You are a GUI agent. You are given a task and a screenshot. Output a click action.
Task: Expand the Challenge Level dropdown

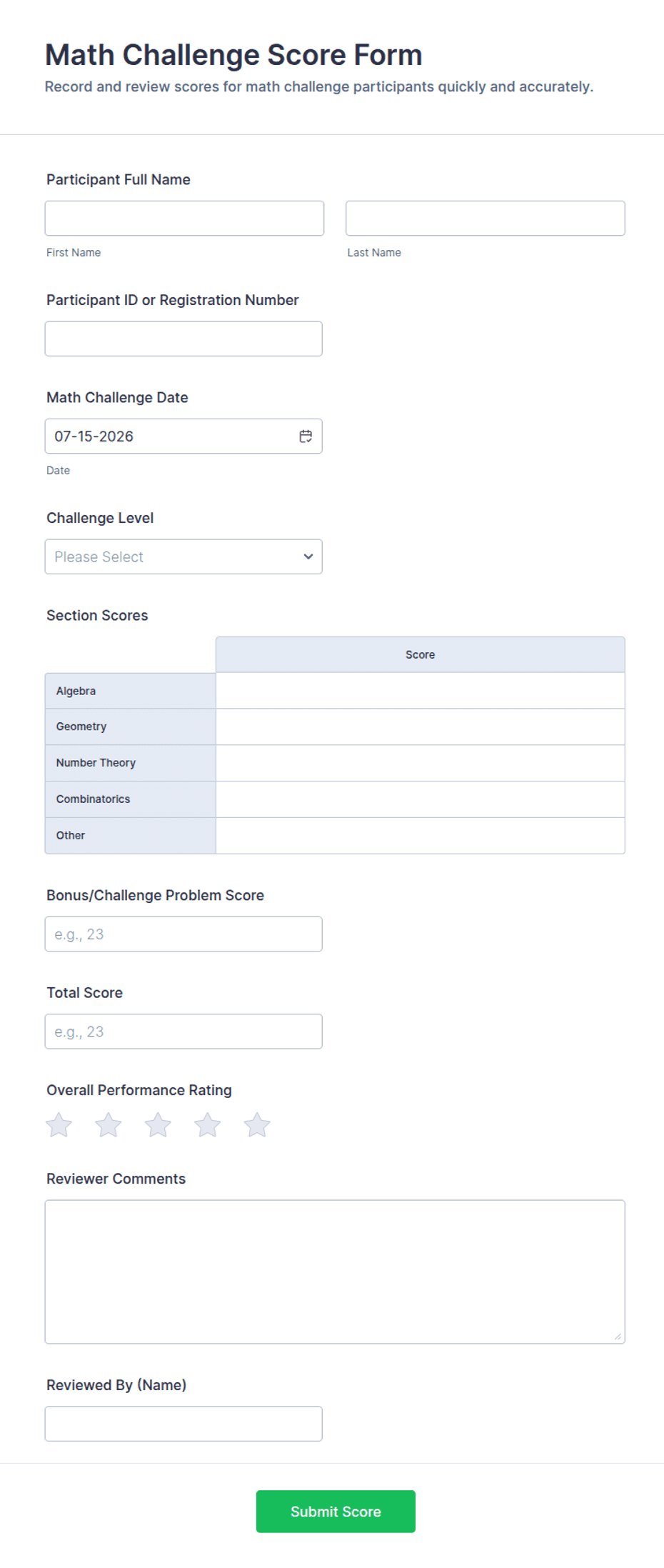coord(183,556)
